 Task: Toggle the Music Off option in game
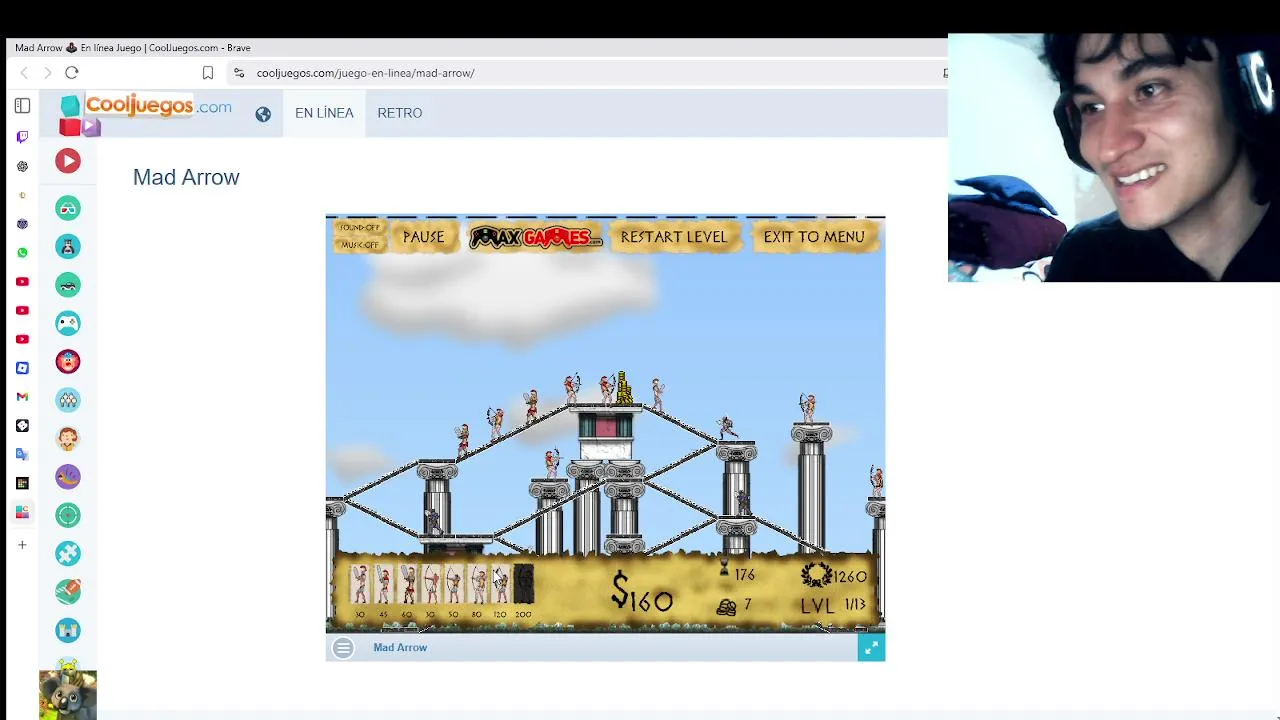(359, 244)
